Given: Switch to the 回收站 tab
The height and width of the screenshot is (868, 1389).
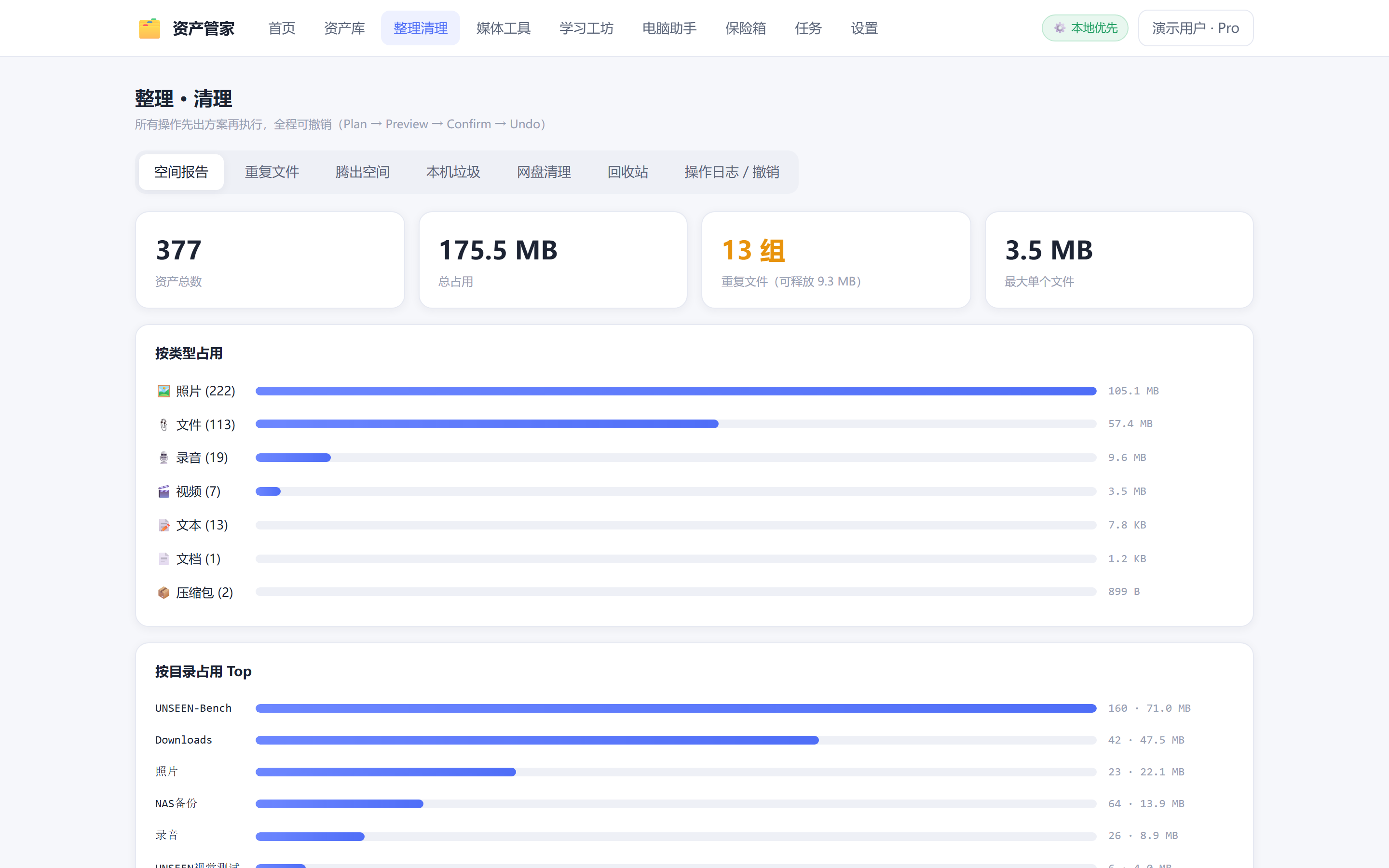Looking at the screenshot, I should (x=628, y=172).
